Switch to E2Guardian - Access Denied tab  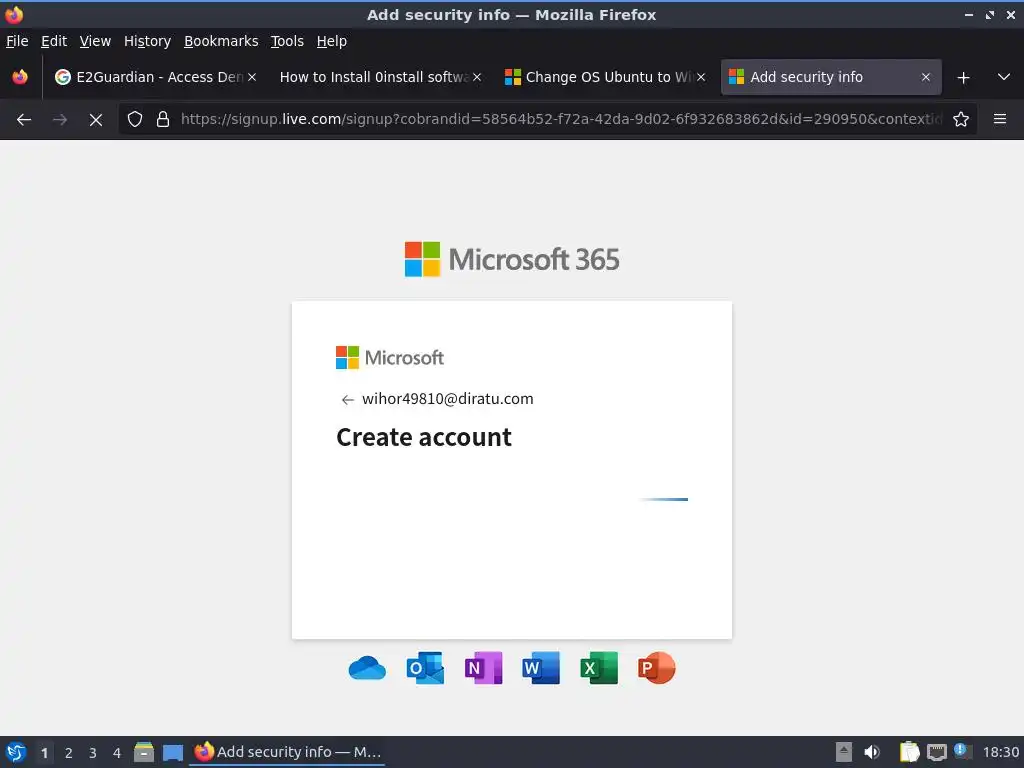tap(157, 77)
